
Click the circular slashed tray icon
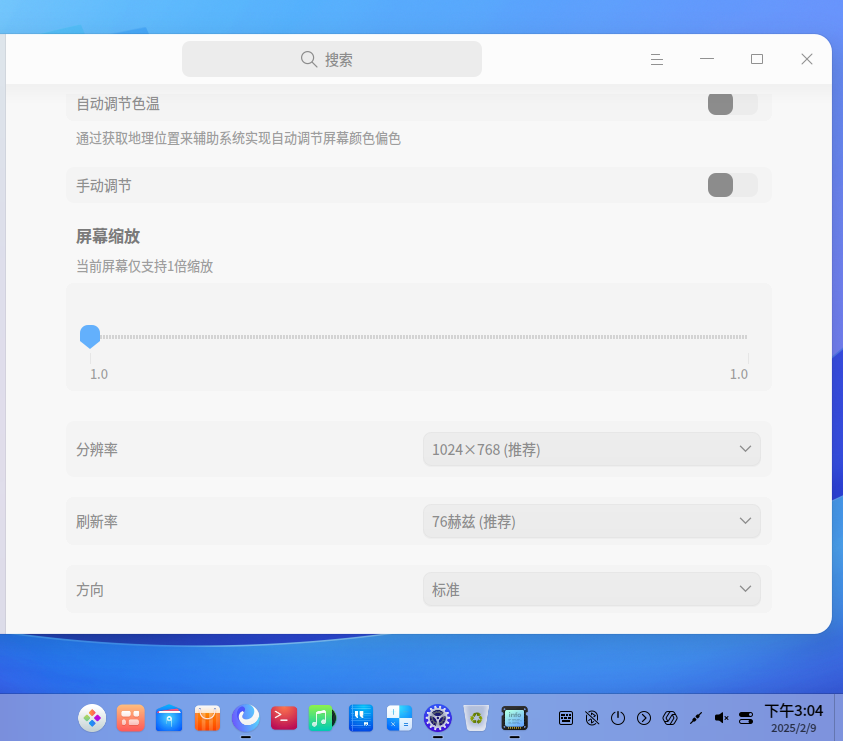[x=670, y=718]
